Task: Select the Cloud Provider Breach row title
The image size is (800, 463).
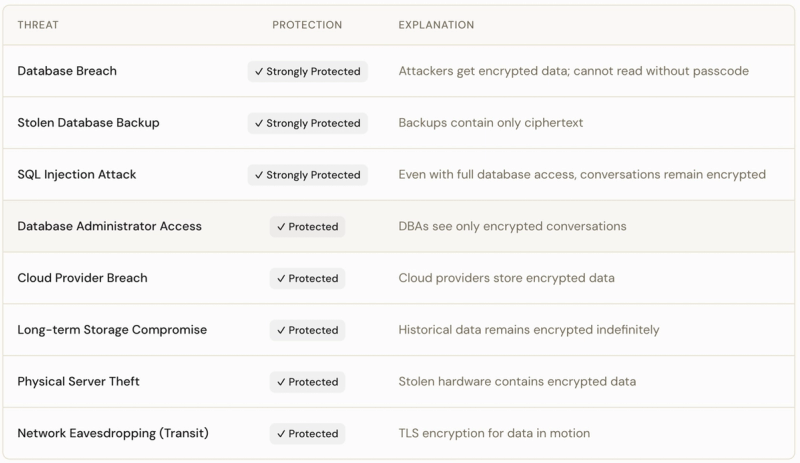Action: (x=82, y=278)
